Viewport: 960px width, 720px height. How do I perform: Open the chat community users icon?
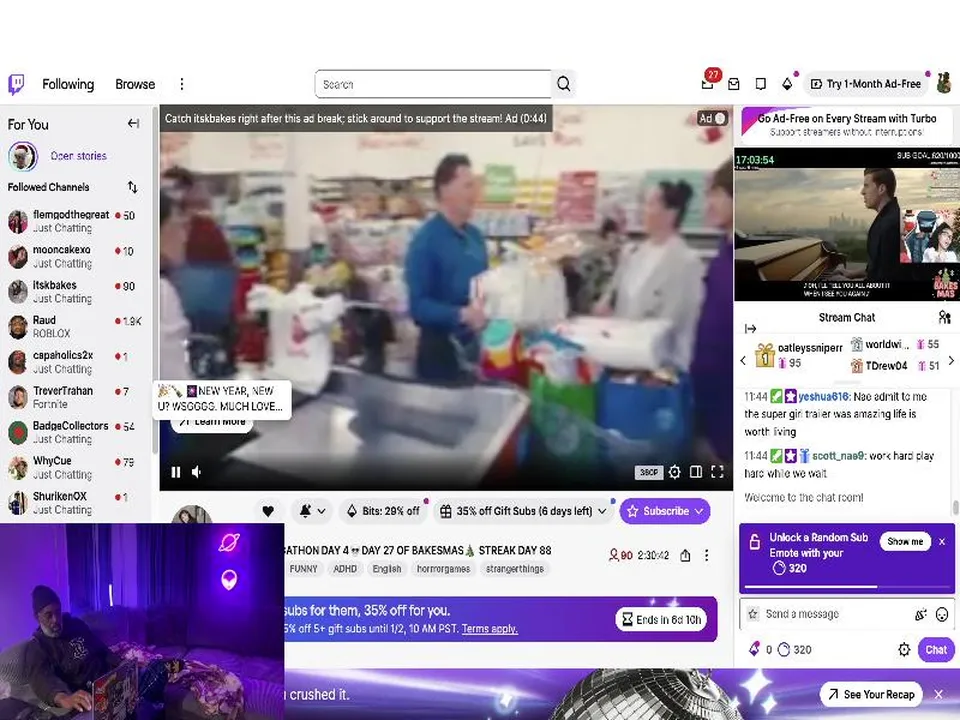[944, 317]
